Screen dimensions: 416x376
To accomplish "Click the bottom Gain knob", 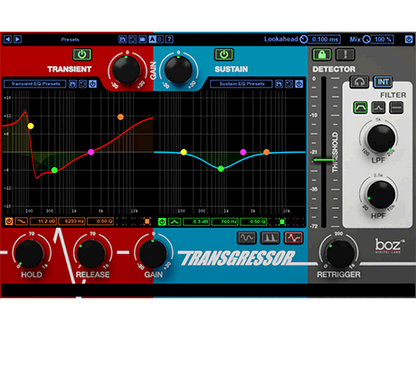I will click(153, 254).
